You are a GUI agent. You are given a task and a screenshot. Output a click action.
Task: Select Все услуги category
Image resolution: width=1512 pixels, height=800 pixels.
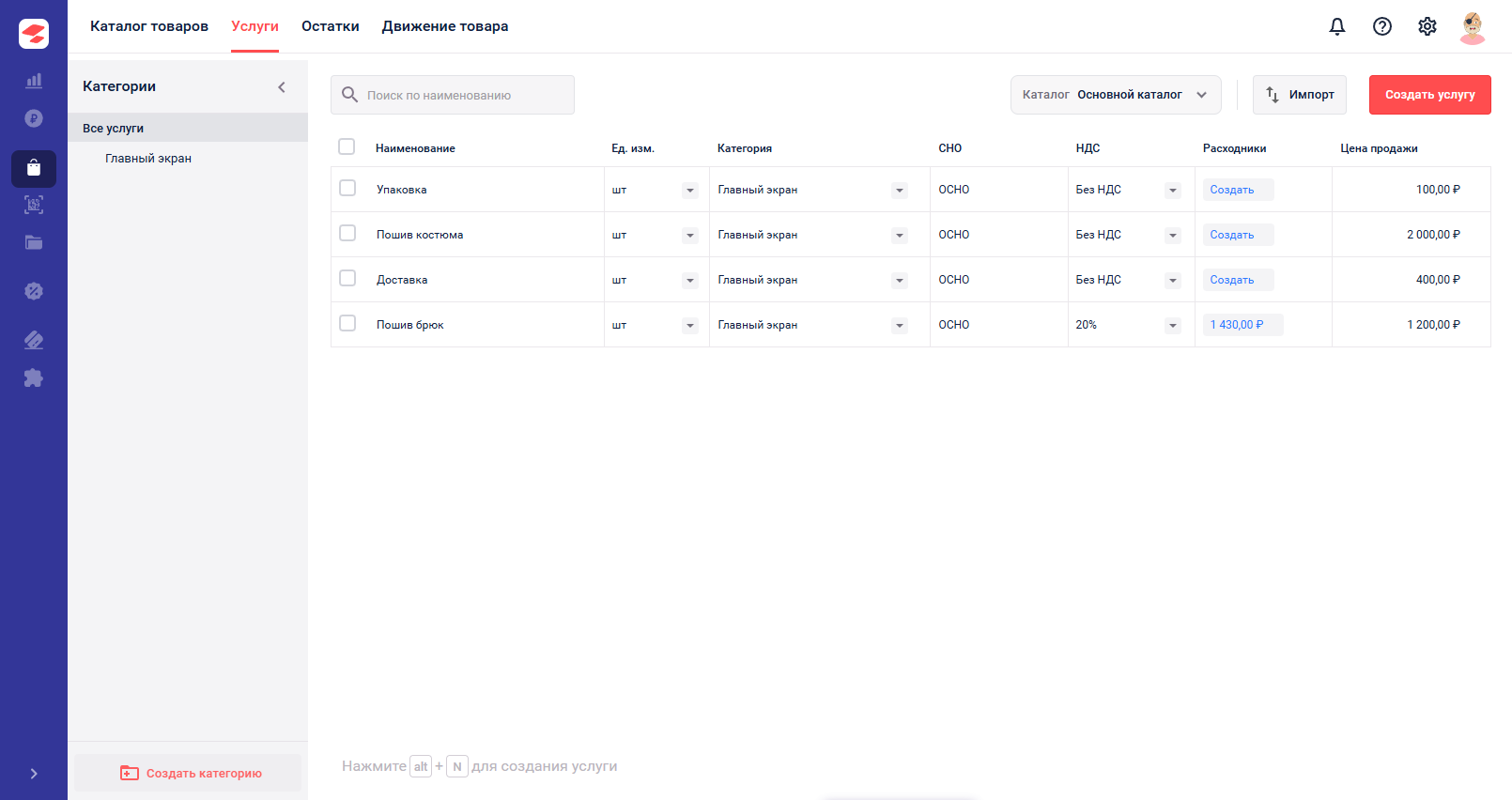tap(188, 128)
